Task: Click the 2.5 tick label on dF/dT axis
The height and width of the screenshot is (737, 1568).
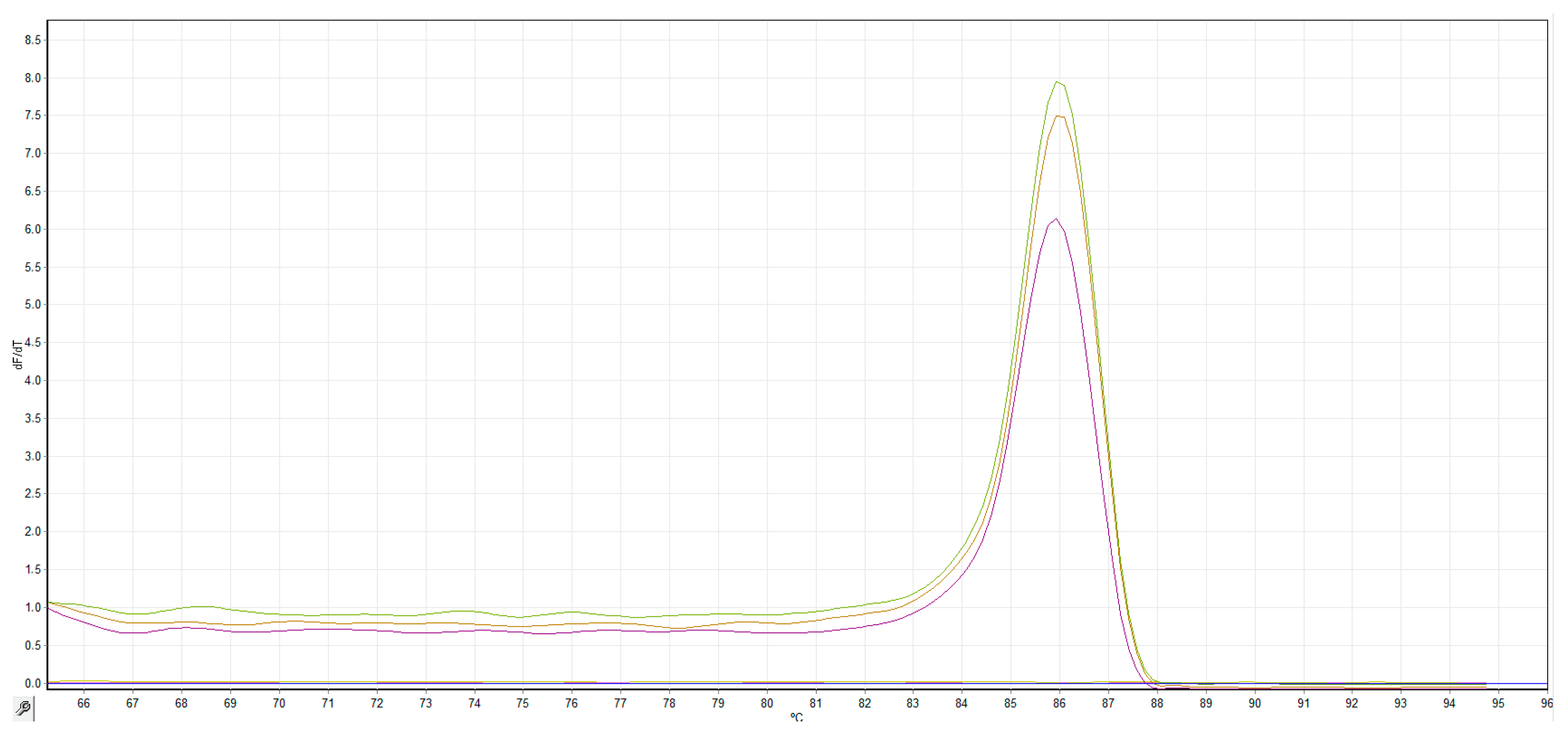Action: point(33,494)
